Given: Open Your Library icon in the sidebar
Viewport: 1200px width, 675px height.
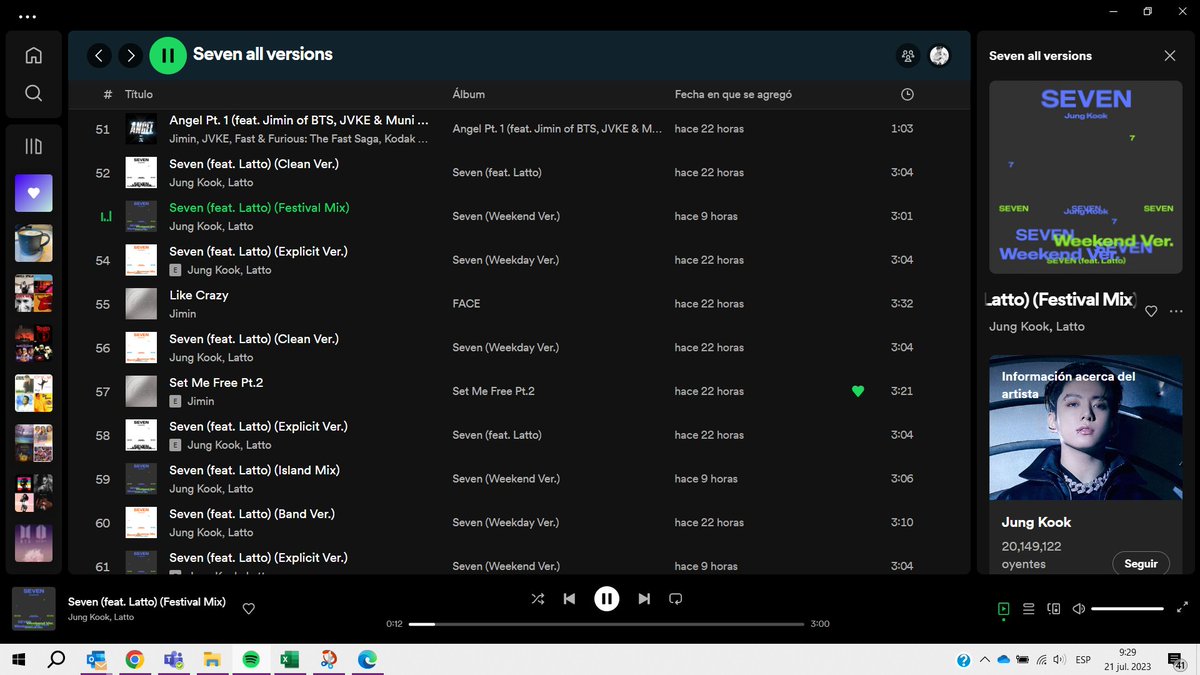Looking at the screenshot, I should click(33, 147).
